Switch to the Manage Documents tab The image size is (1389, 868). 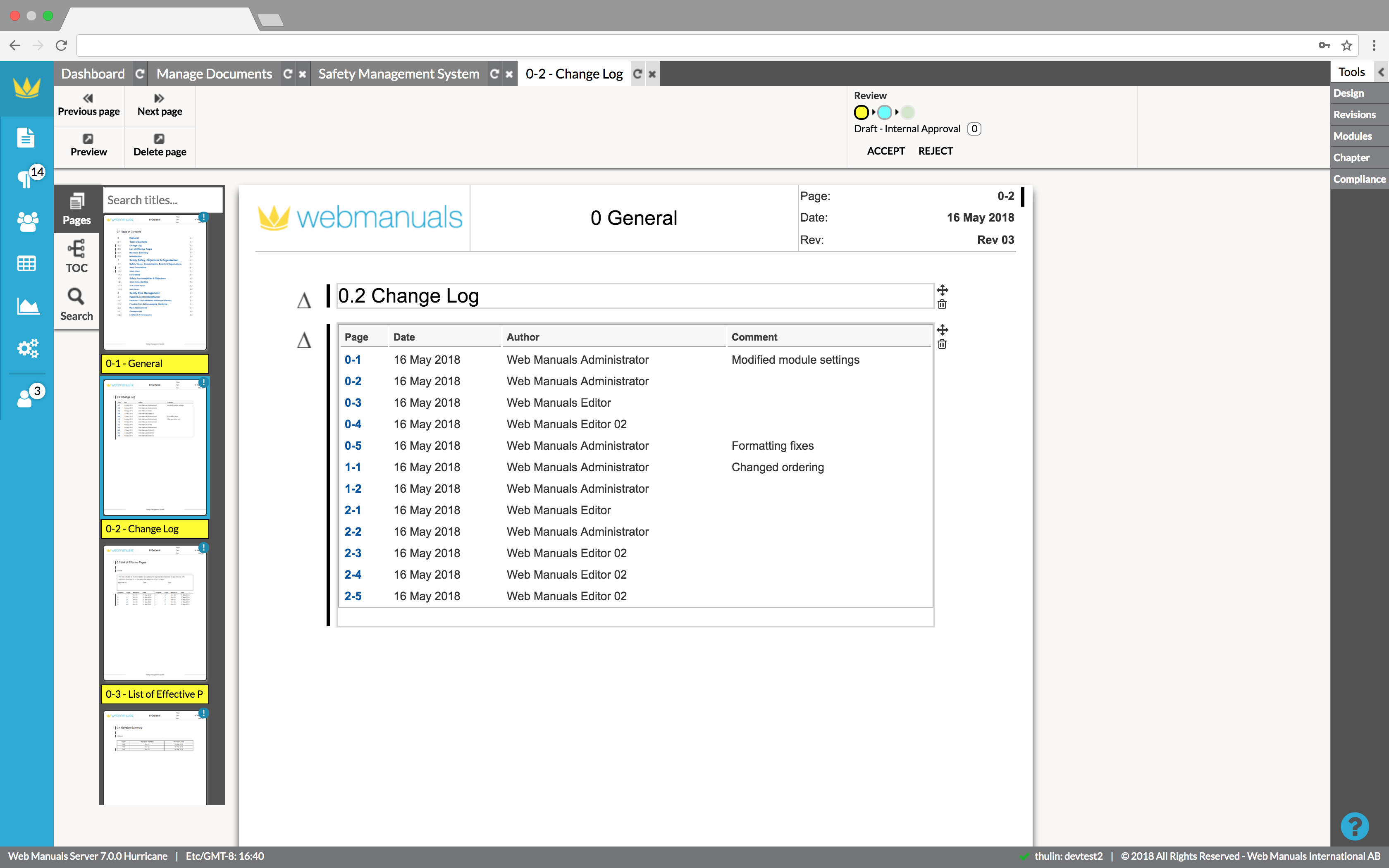[214, 74]
